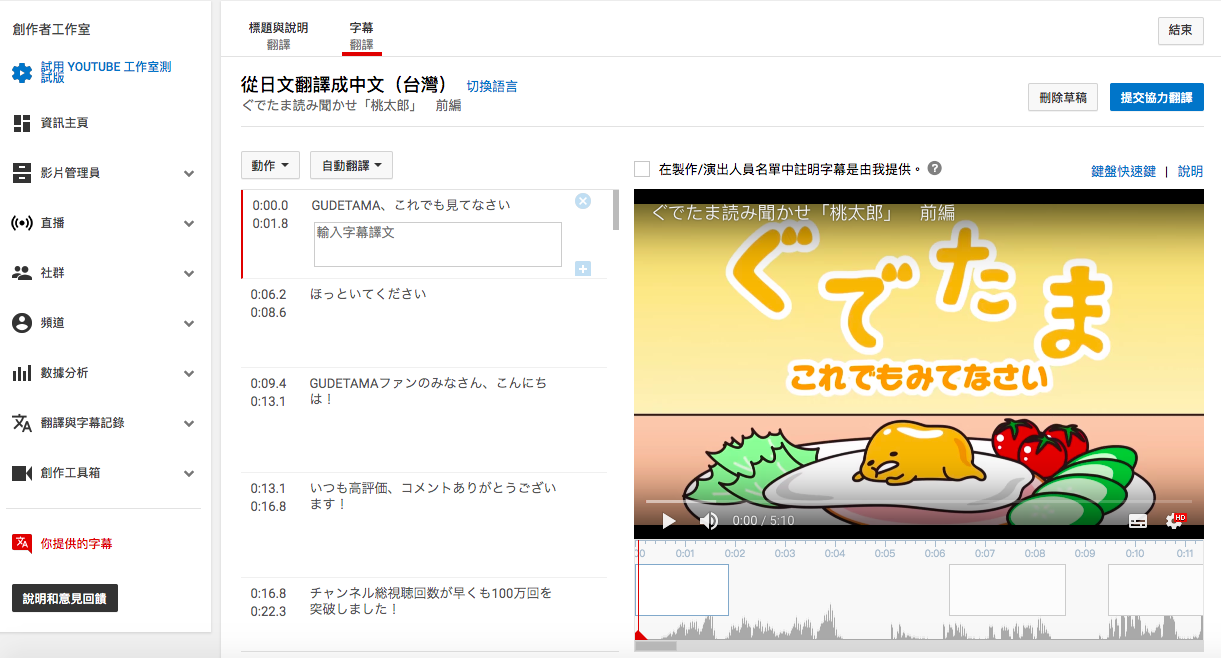Play the Gudetama video
The height and width of the screenshot is (658, 1221).
669,521
